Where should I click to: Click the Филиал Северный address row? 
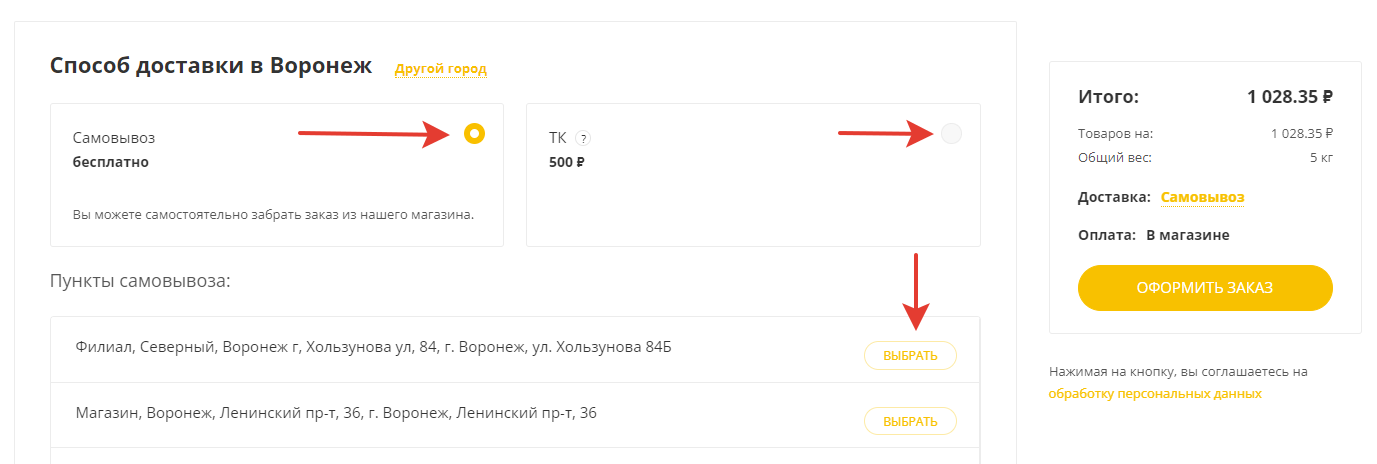point(373,348)
